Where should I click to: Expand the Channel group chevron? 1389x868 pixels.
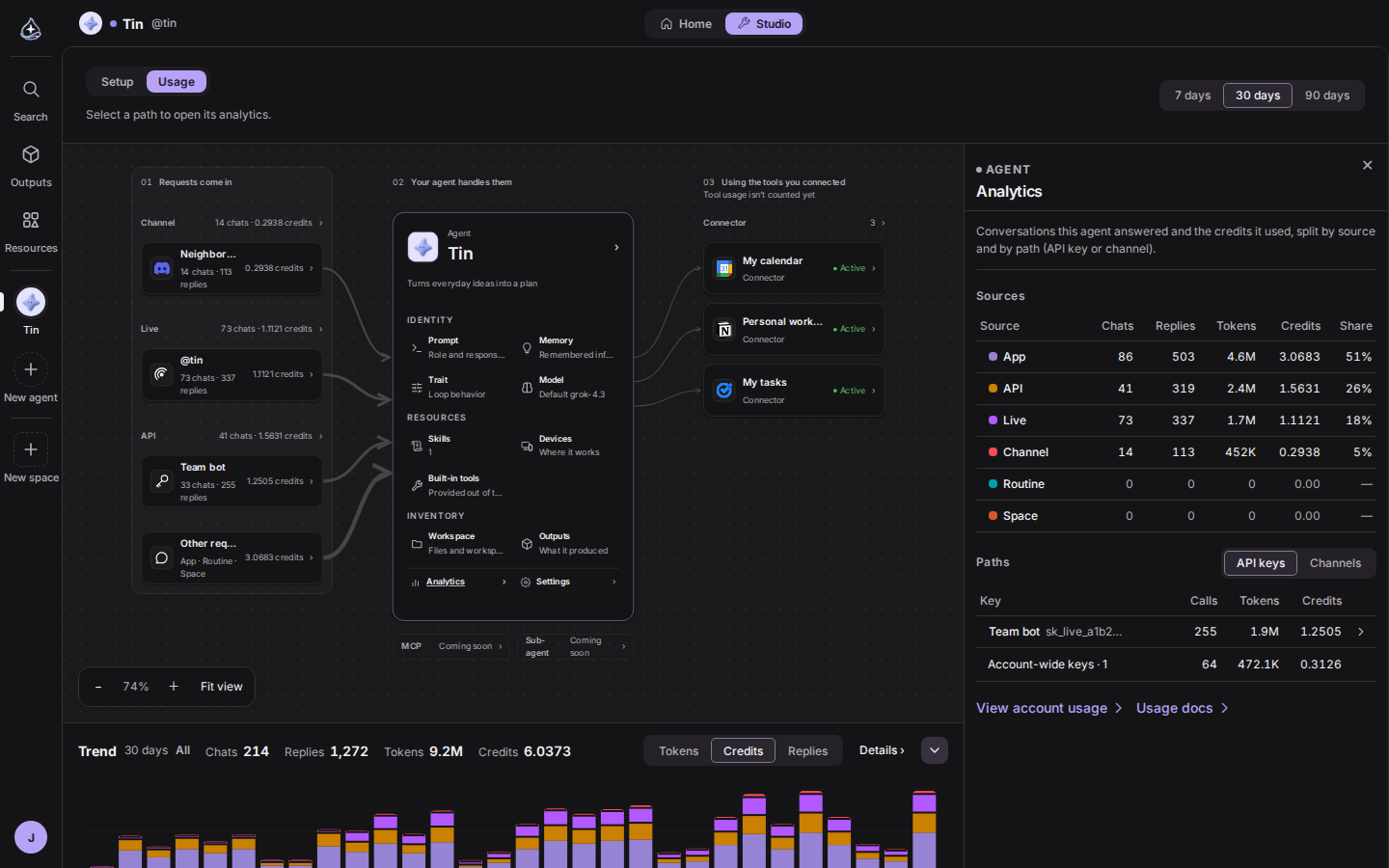point(321,223)
